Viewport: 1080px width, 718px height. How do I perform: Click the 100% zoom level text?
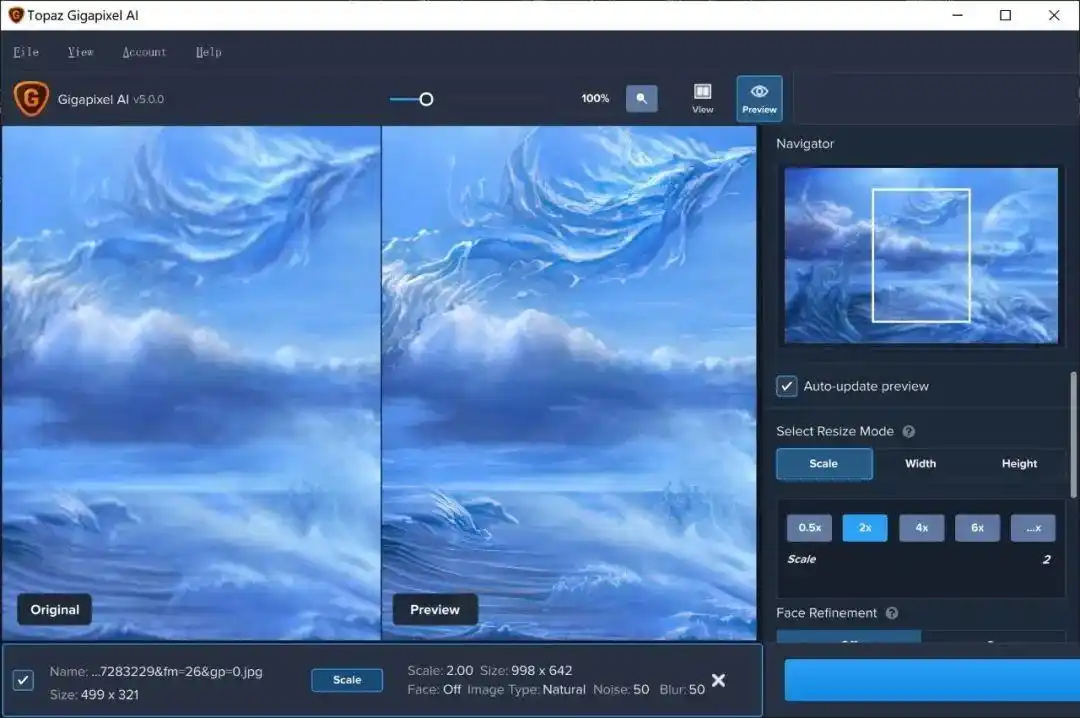[595, 99]
